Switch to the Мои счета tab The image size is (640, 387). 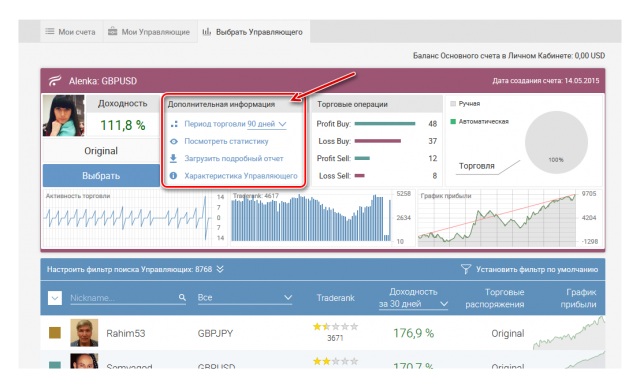pos(71,31)
